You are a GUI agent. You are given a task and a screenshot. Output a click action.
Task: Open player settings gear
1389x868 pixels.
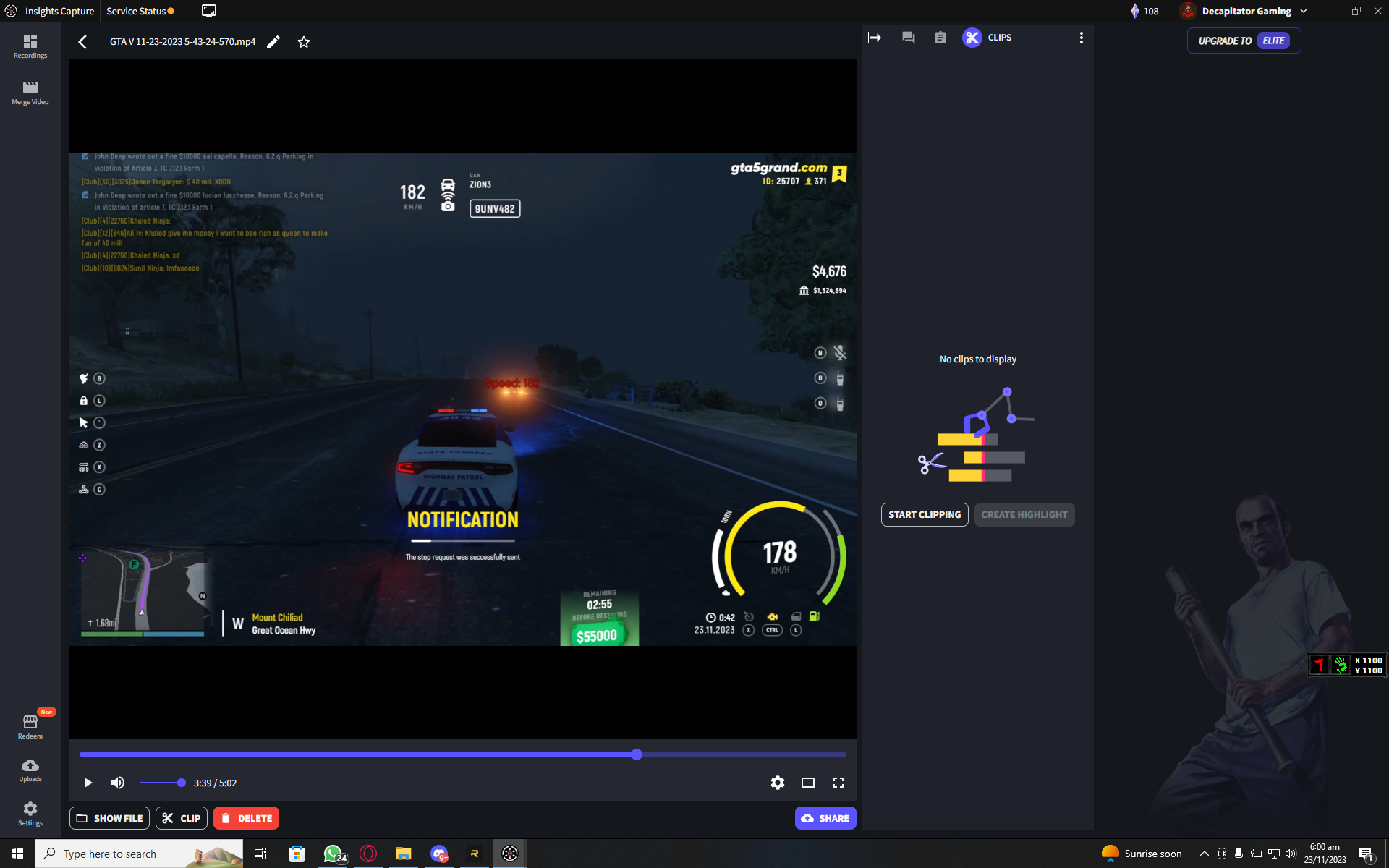pos(778,783)
